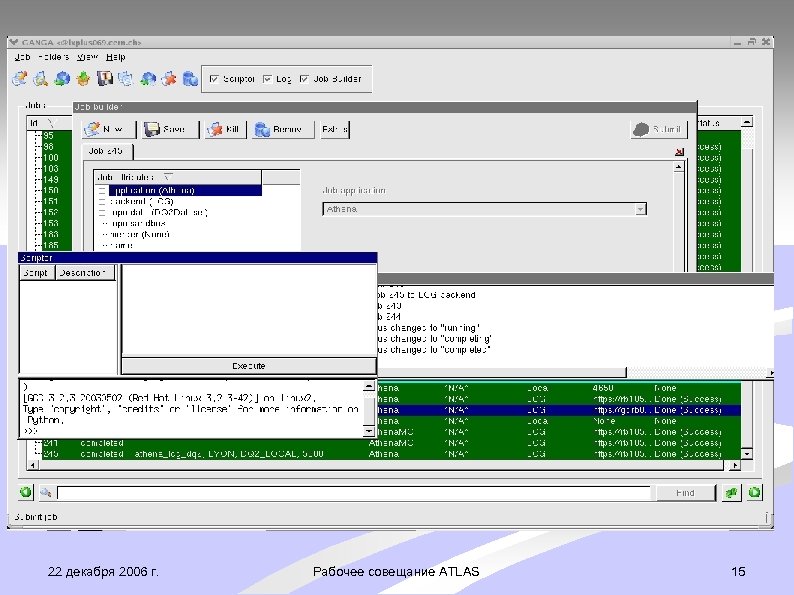
Task: Select job 149 in Jobs list
Action: (x=51, y=180)
